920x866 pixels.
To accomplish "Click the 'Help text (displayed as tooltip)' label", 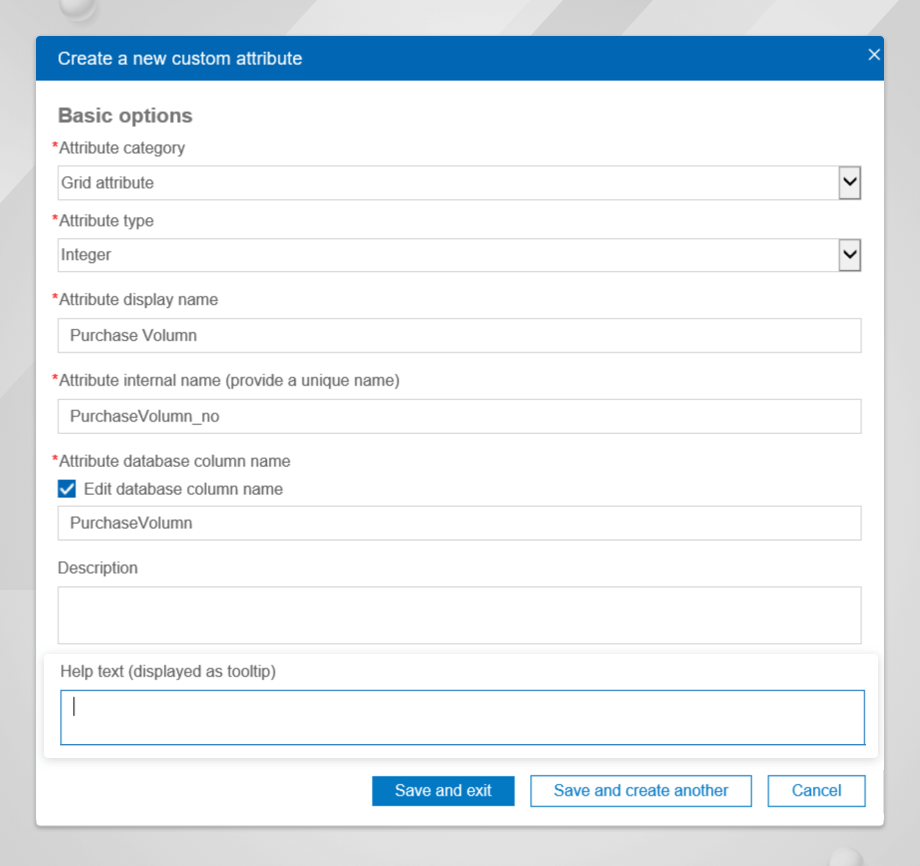I will [168, 671].
